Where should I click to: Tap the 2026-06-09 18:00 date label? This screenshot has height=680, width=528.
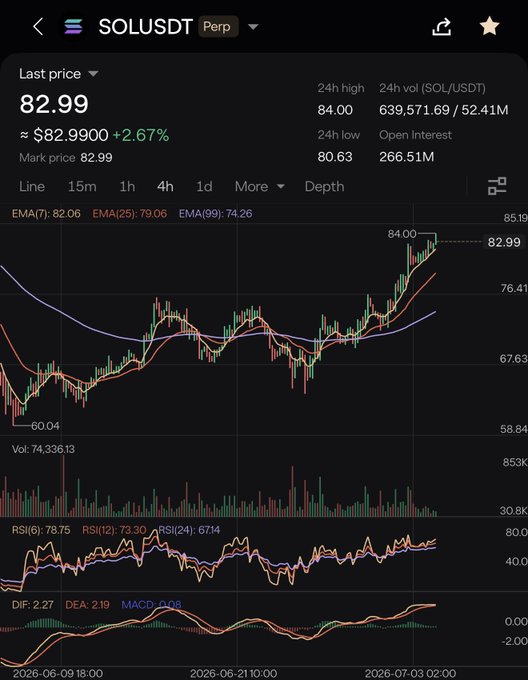[58, 673]
